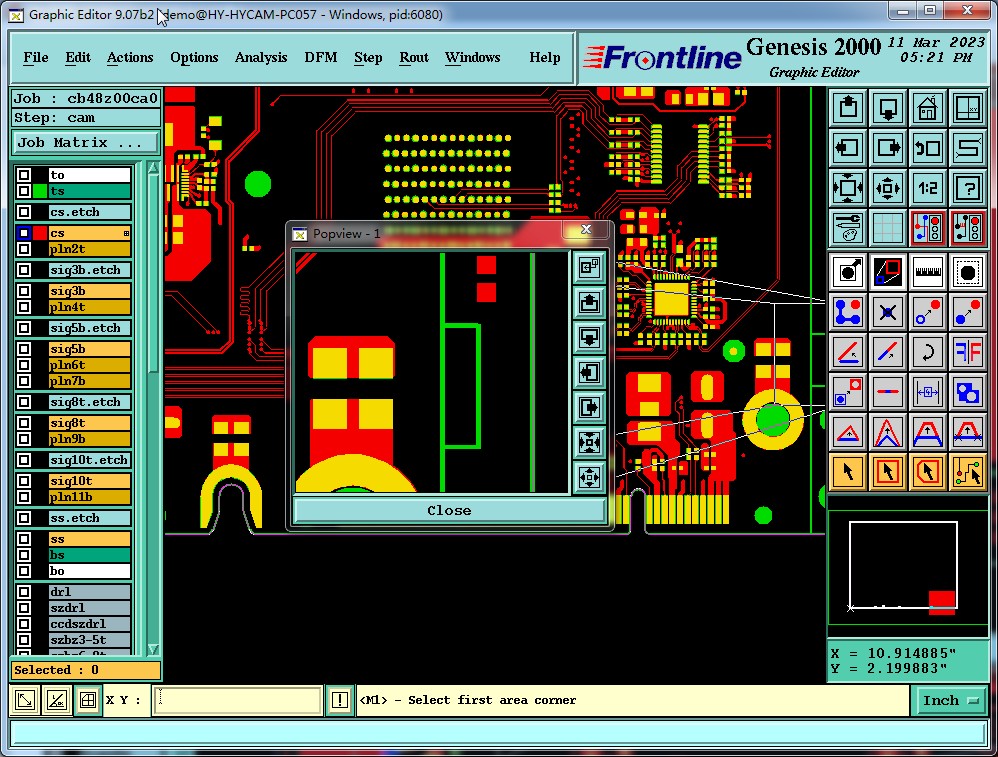The width and height of the screenshot is (998, 757).
Task: Expand the Job Matrix panel
Action: point(85,143)
